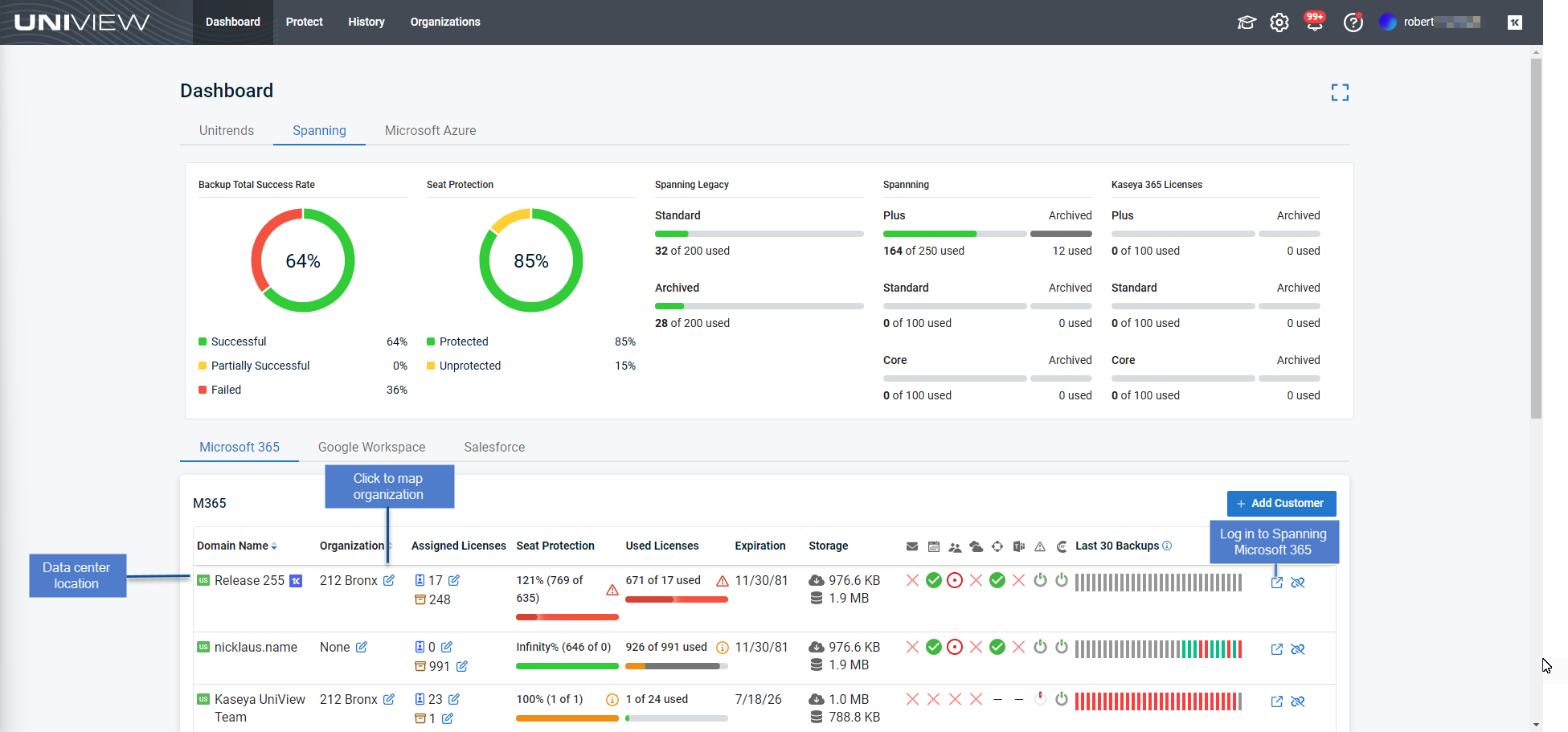Click seat protection warning triangle for Release 255
This screenshot has height=732, width=1568.
pyautogui.click(x=612, y=590)
